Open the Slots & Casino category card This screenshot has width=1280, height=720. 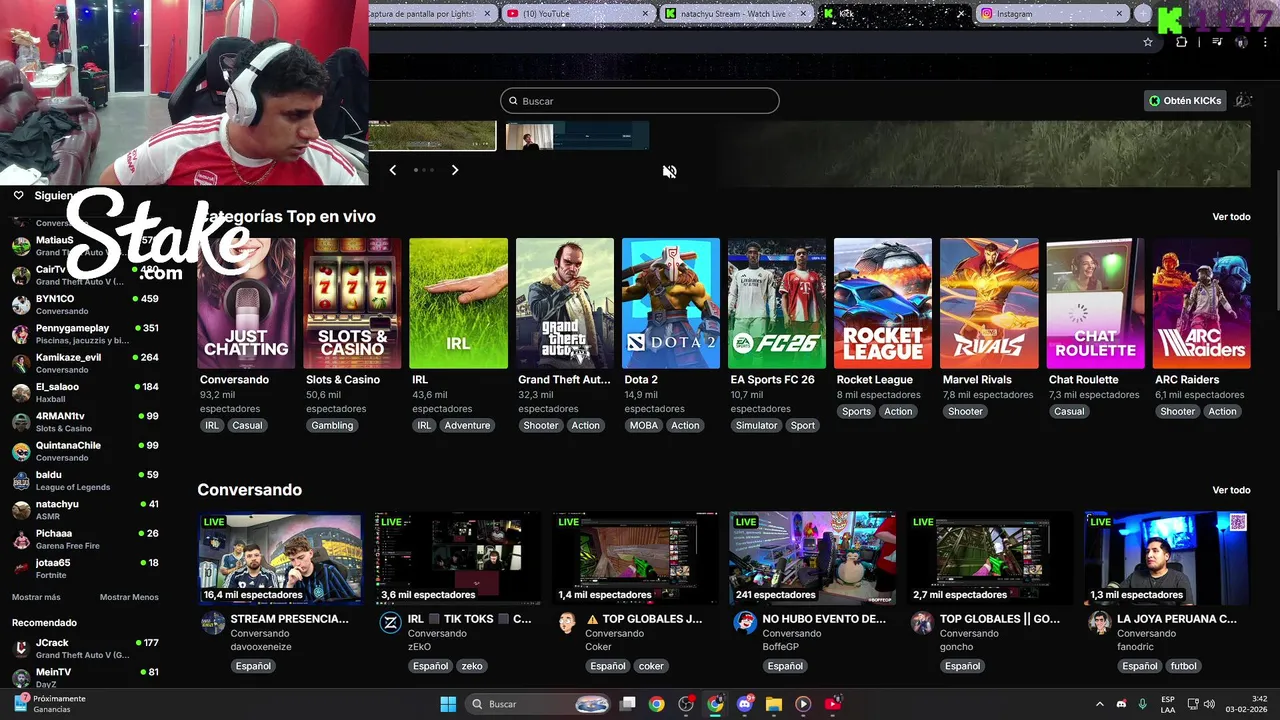[352, 303]
